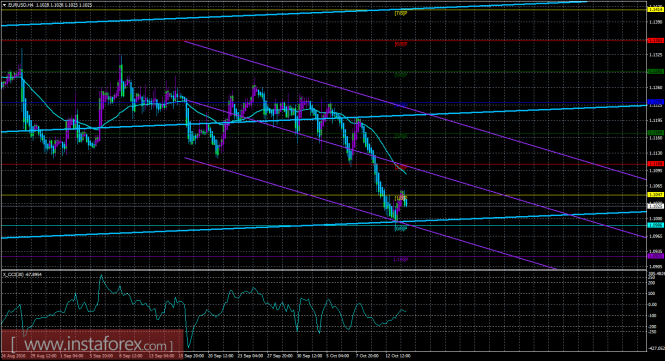The height and width of the screenshot is (361, 665).
Task: Select the yellow 1.1047 price level tag
Action: (x=656, y=195)
